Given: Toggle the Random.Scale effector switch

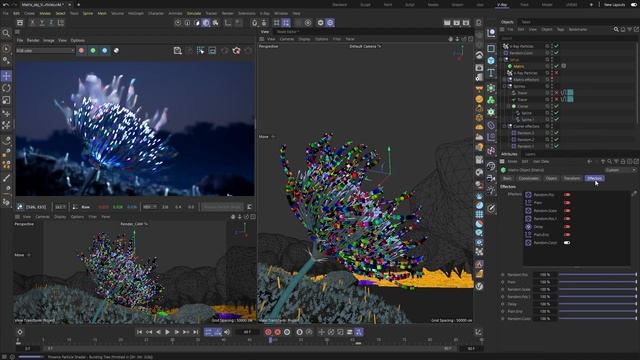Looking at the screenshot, I should pyautogui.click(x=567, y=211).
